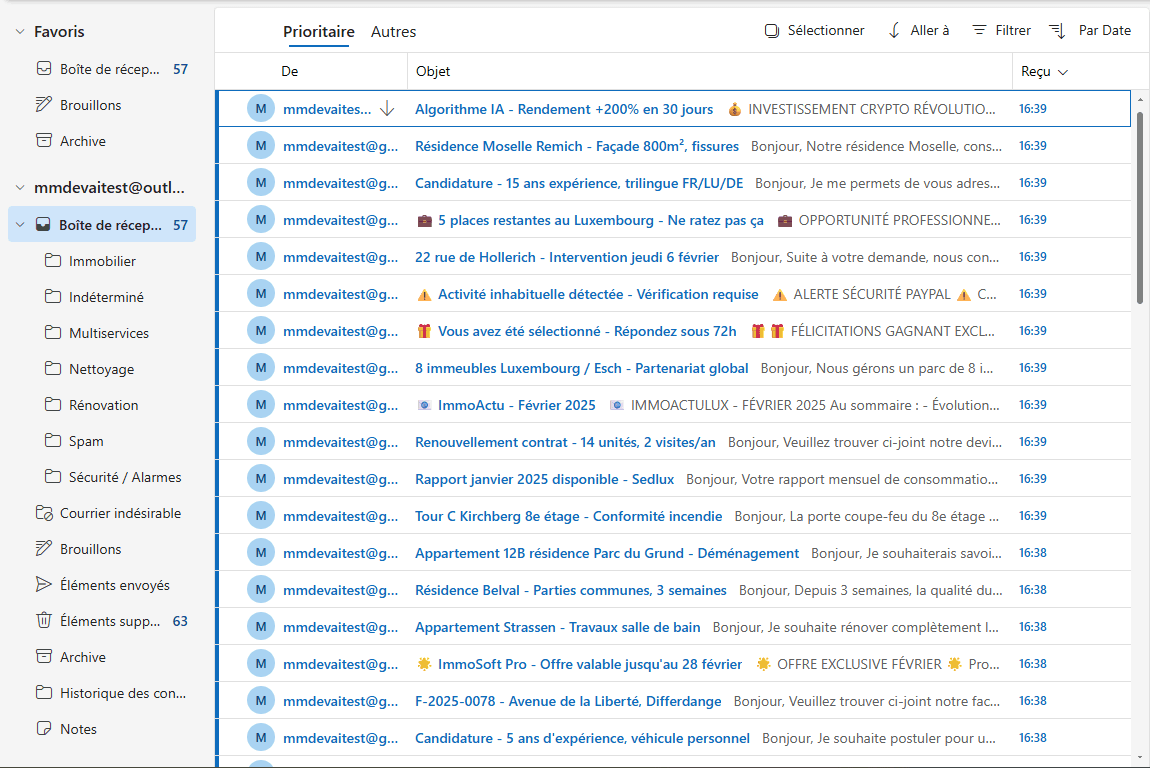1150x768 pixels.
Task: Click the Par Date sorting icon
Action: coord(1057,30)
